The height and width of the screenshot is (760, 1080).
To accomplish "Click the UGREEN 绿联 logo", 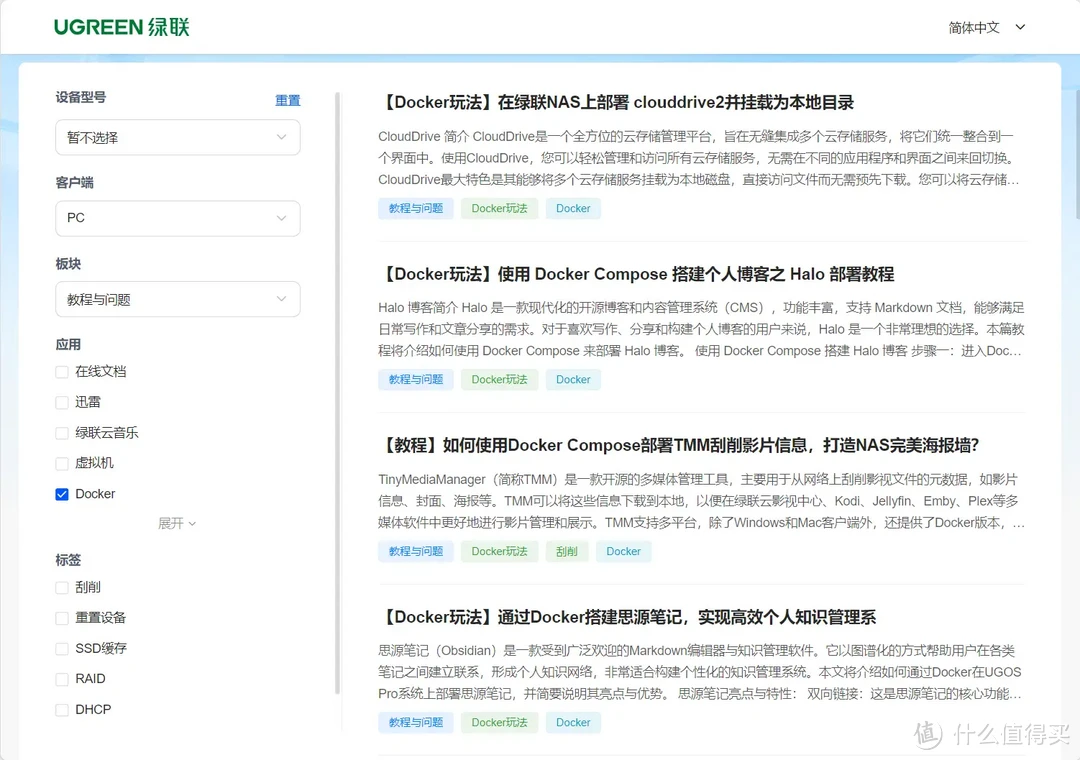I will (x=121, y=27).
